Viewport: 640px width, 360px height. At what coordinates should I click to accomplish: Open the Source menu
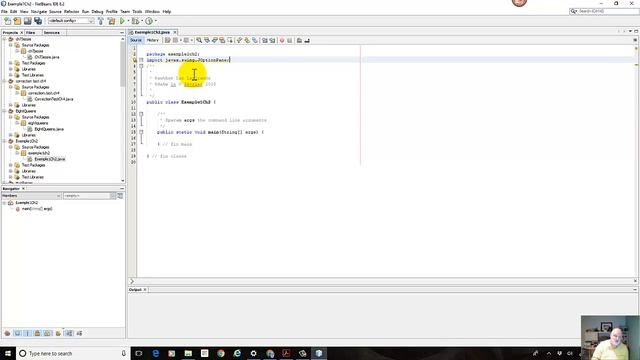click(55, 11)
